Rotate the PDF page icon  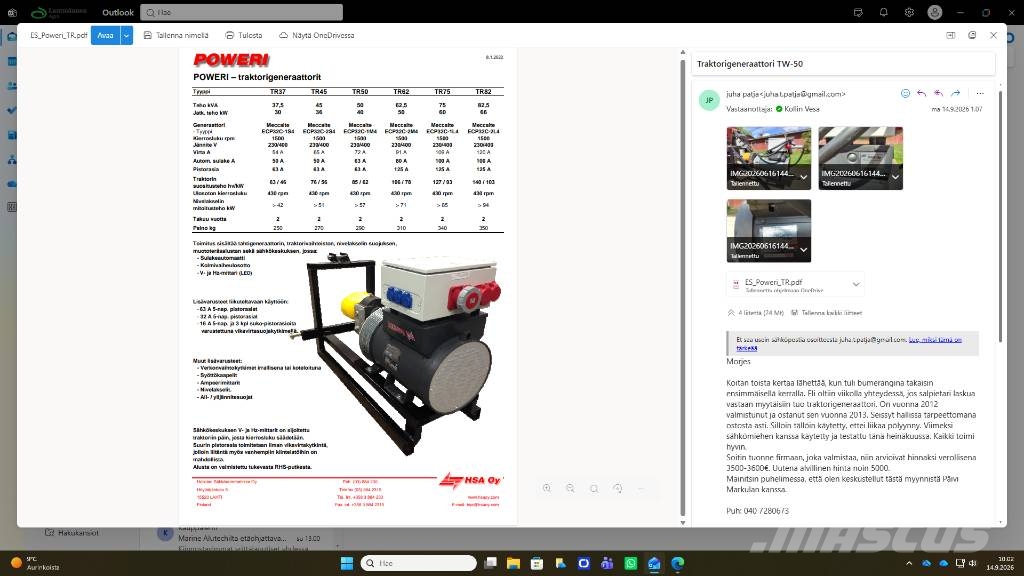(617, 488)
